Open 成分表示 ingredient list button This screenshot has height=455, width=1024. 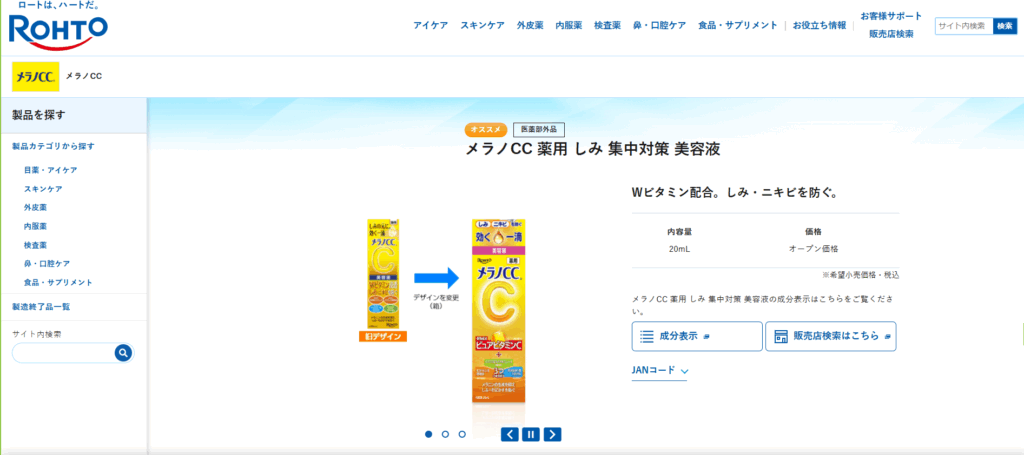(697, 336)
